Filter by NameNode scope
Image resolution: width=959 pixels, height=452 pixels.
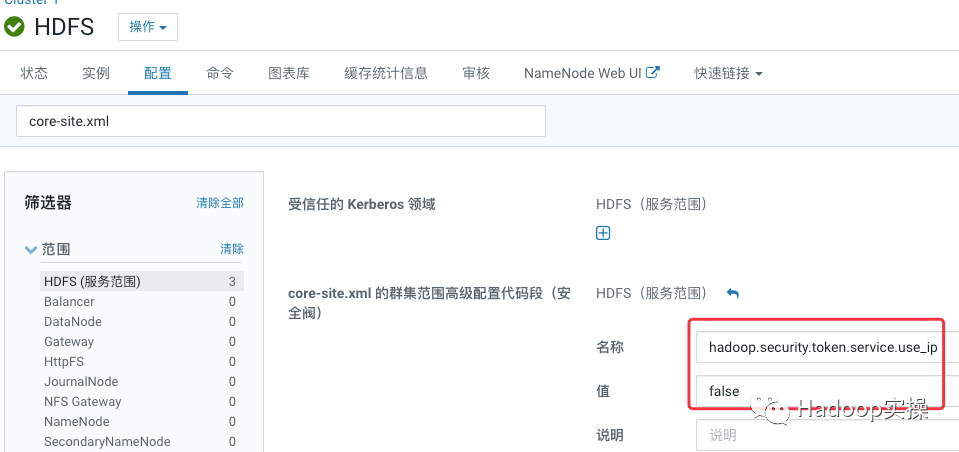click(77, 422)
